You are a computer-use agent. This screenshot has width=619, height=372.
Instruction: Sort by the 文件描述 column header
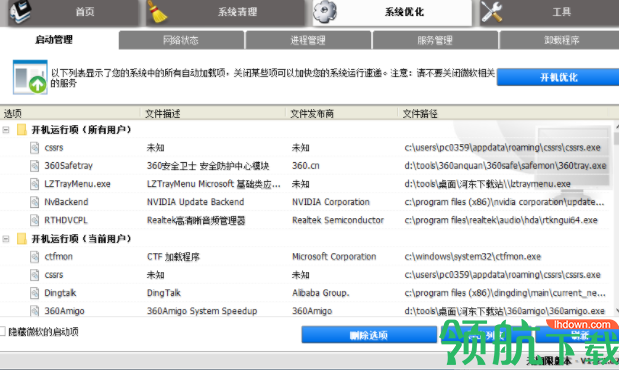(213, 114)
